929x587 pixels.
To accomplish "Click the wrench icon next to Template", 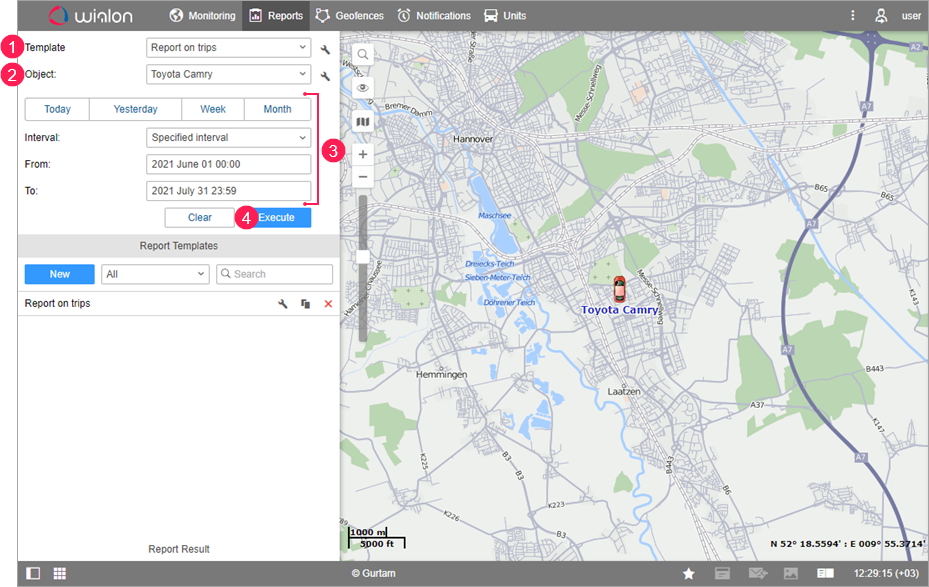I will tap(325, 49).
